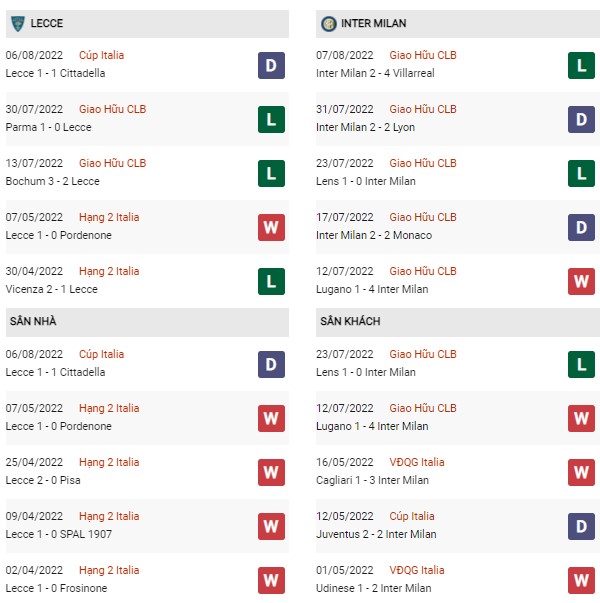Open the Cúp Italia link dated 12/05/2022
This screenshot has width=600, height=603.
412,516
